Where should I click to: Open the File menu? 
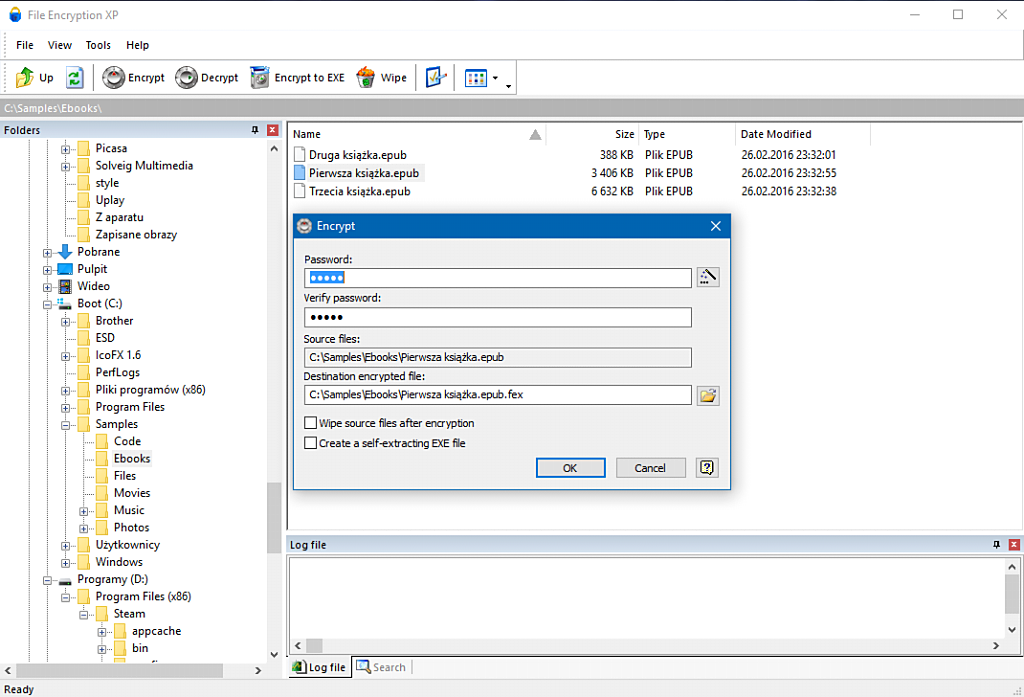[x=25, y=45]
